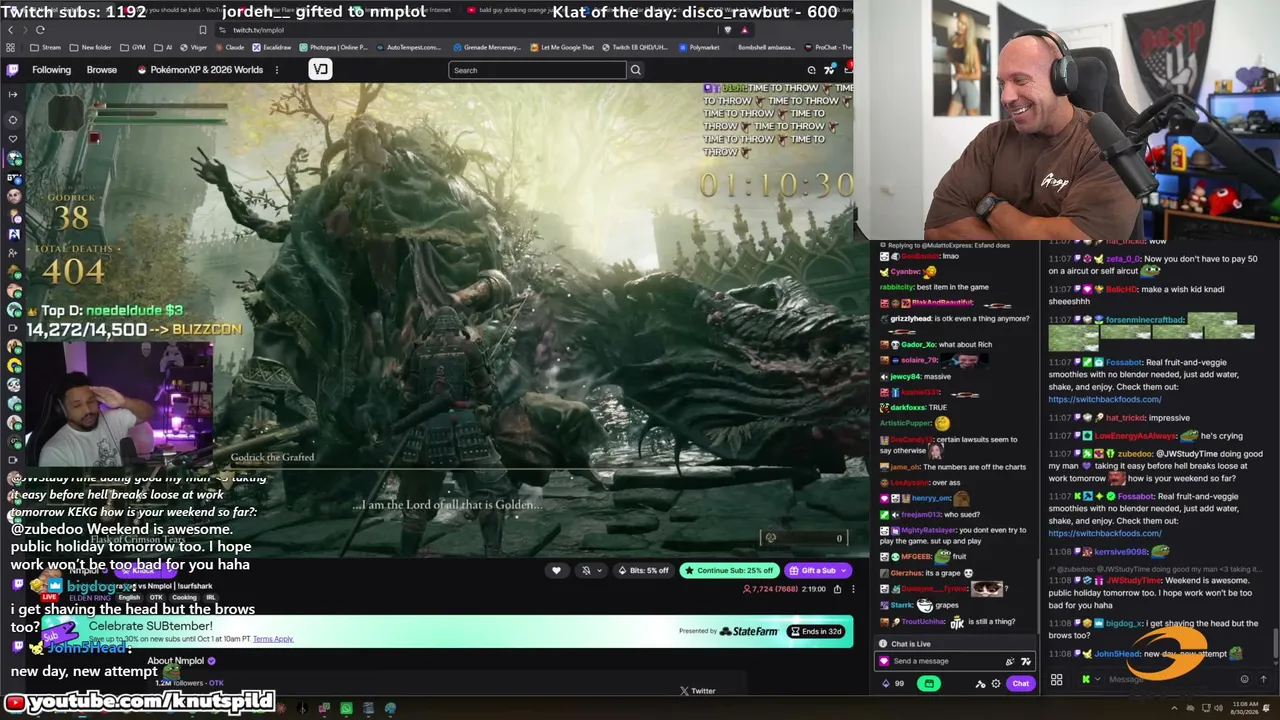Toggle stream notifications bell
Viewport: 1280px width, 720px height.
586,571
